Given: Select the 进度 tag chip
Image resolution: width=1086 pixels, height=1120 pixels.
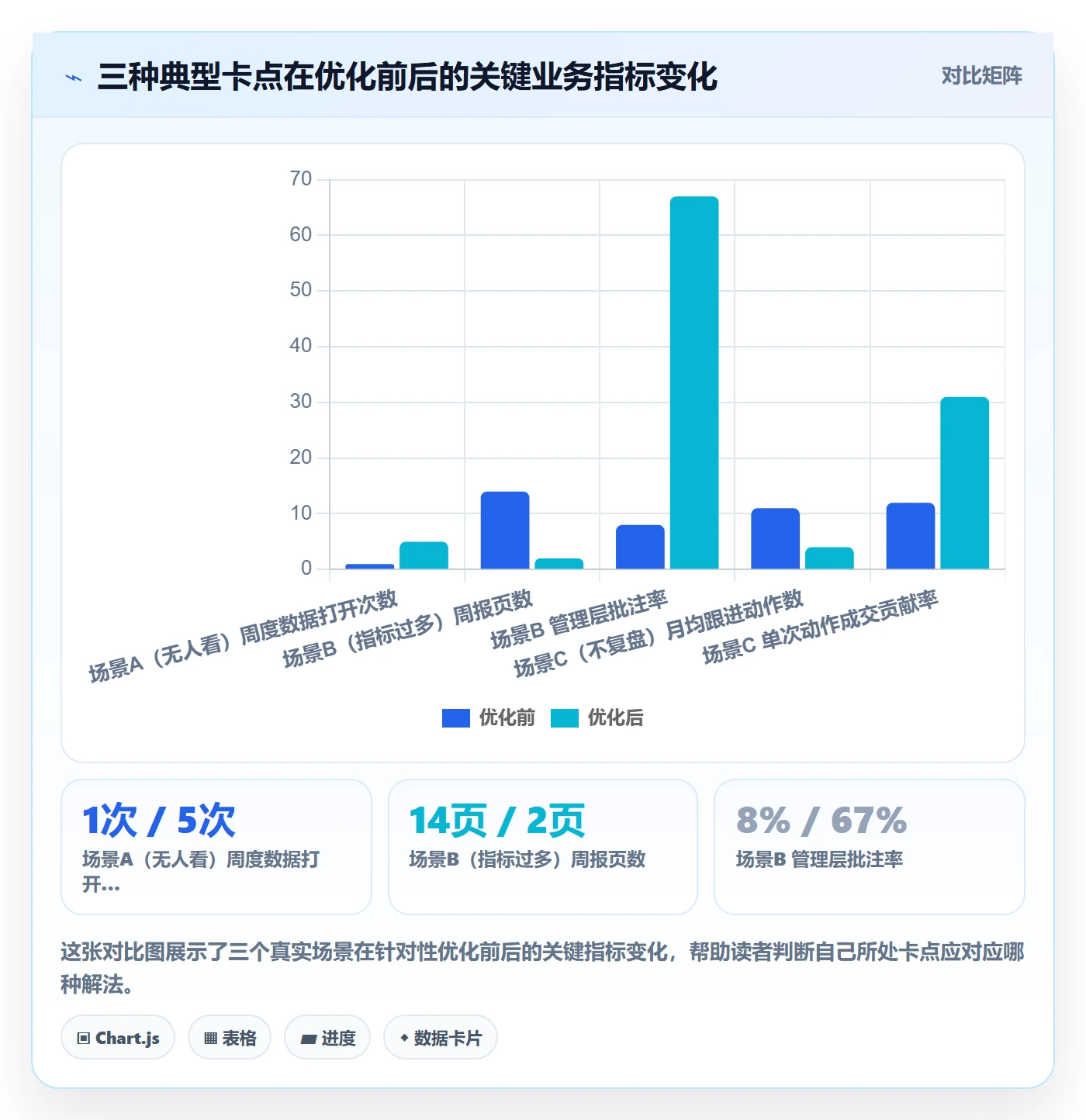Looking at the screenshot, I should [x=327, y=1038].
